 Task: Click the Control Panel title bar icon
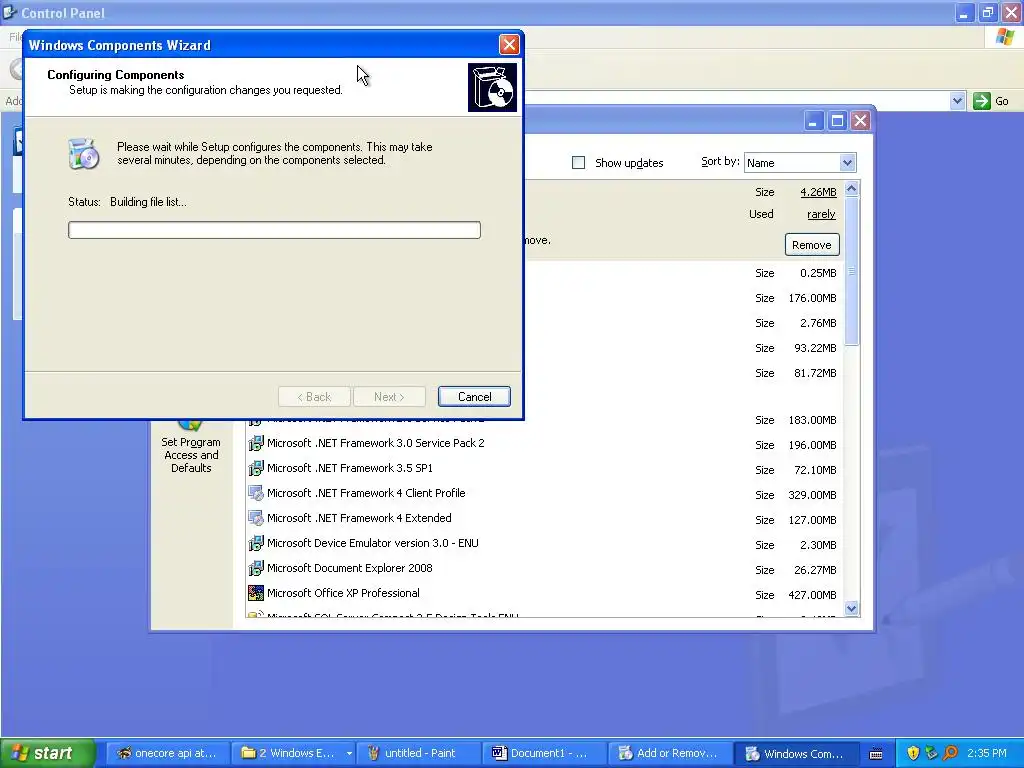pyautogui.click(x=10, y=12)
